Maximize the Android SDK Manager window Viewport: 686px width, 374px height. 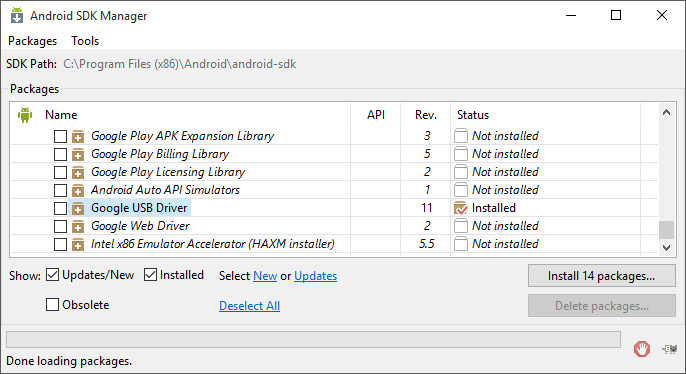[616, 15]
